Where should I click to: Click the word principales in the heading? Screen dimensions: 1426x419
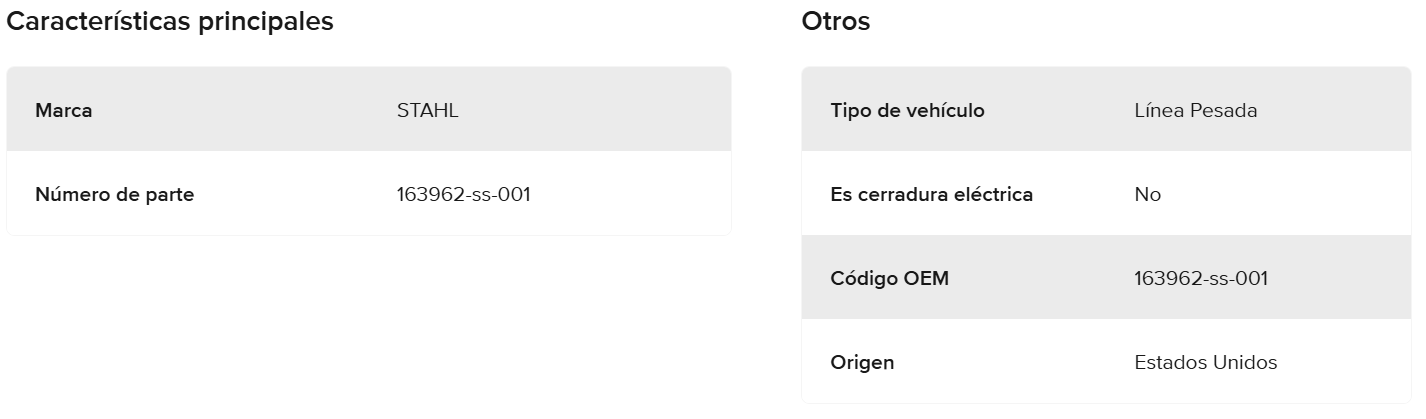(270, 21)
